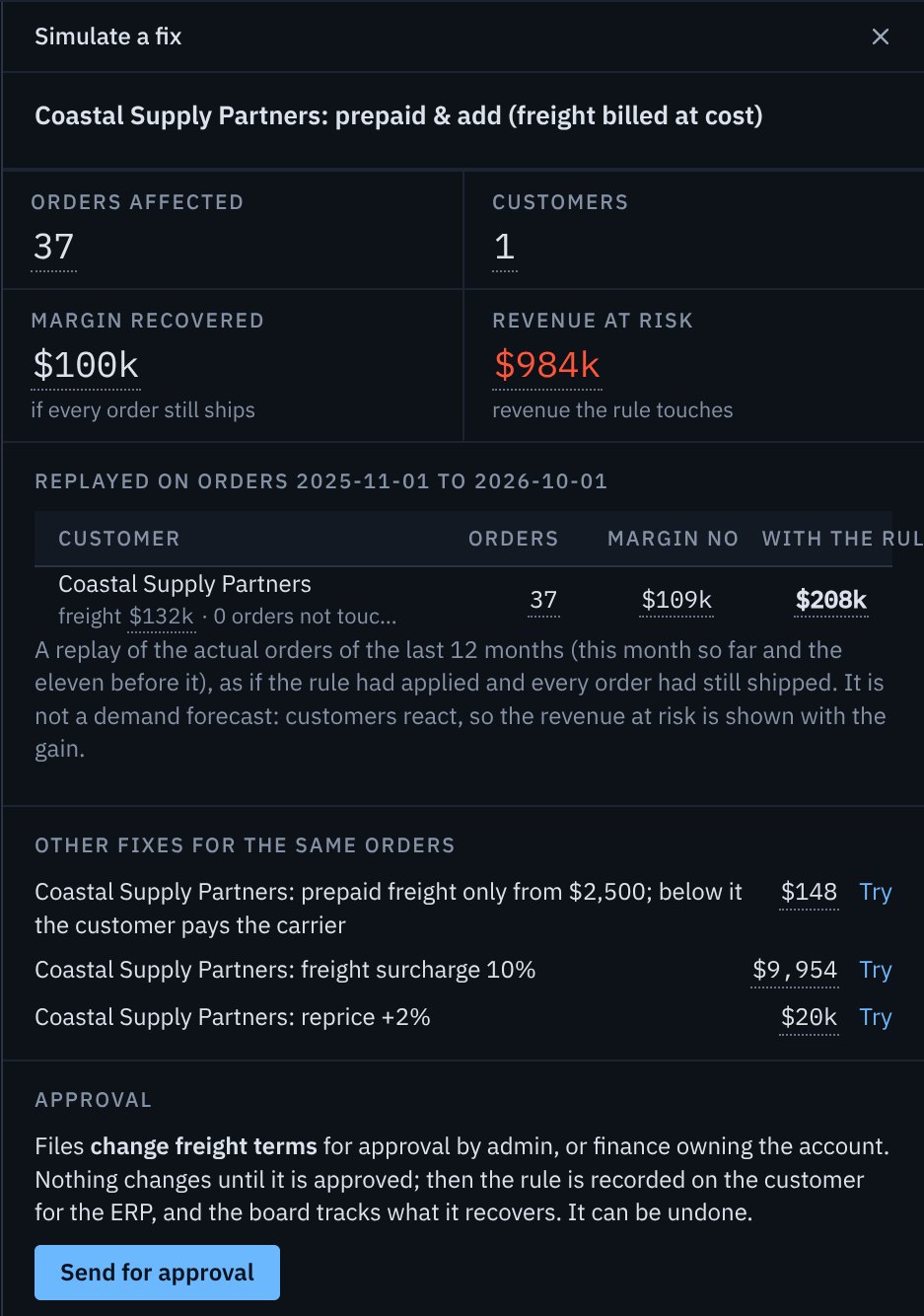
Task: Click the customers count value 1
Action: pos(504,247)
